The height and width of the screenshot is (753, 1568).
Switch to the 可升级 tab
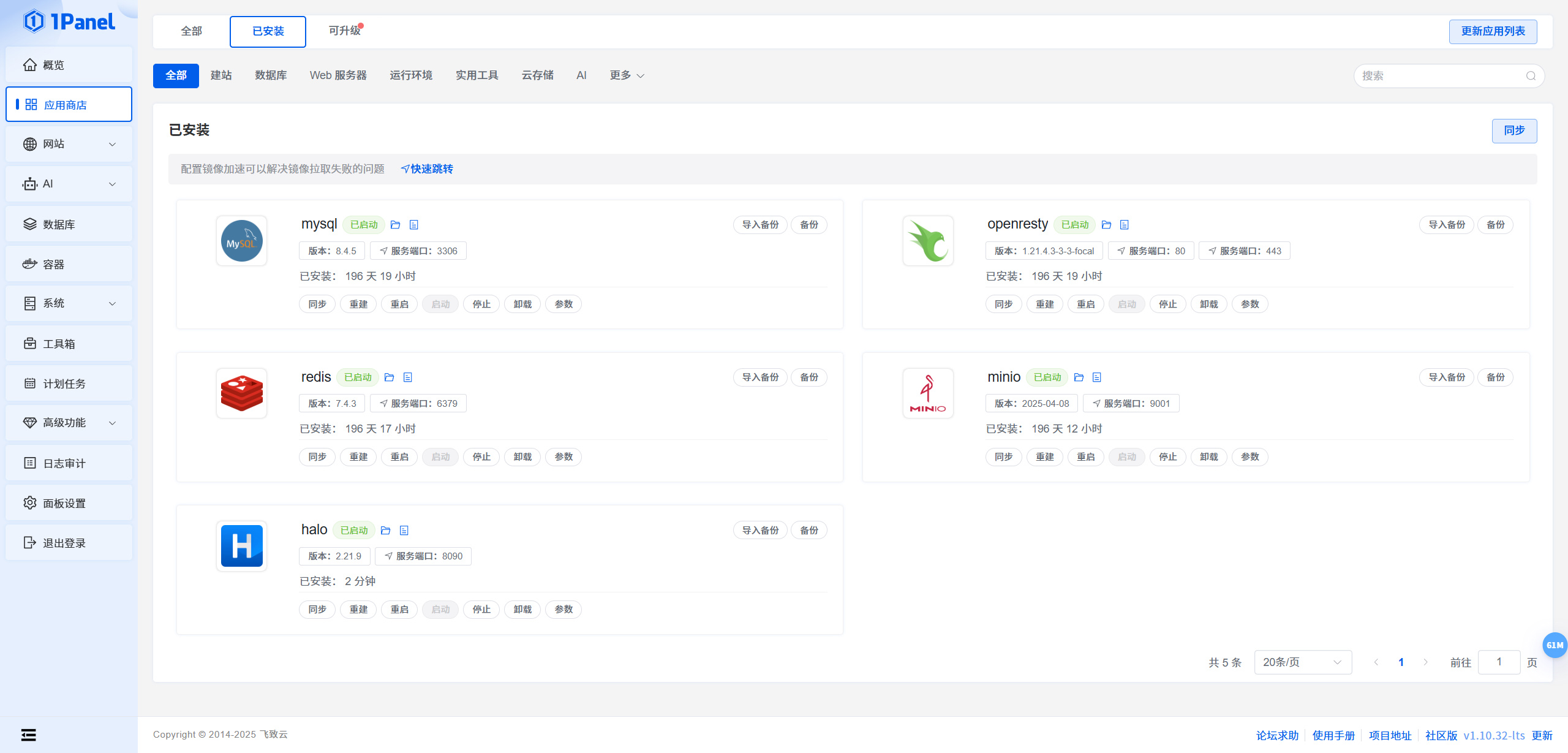point(344,31)
